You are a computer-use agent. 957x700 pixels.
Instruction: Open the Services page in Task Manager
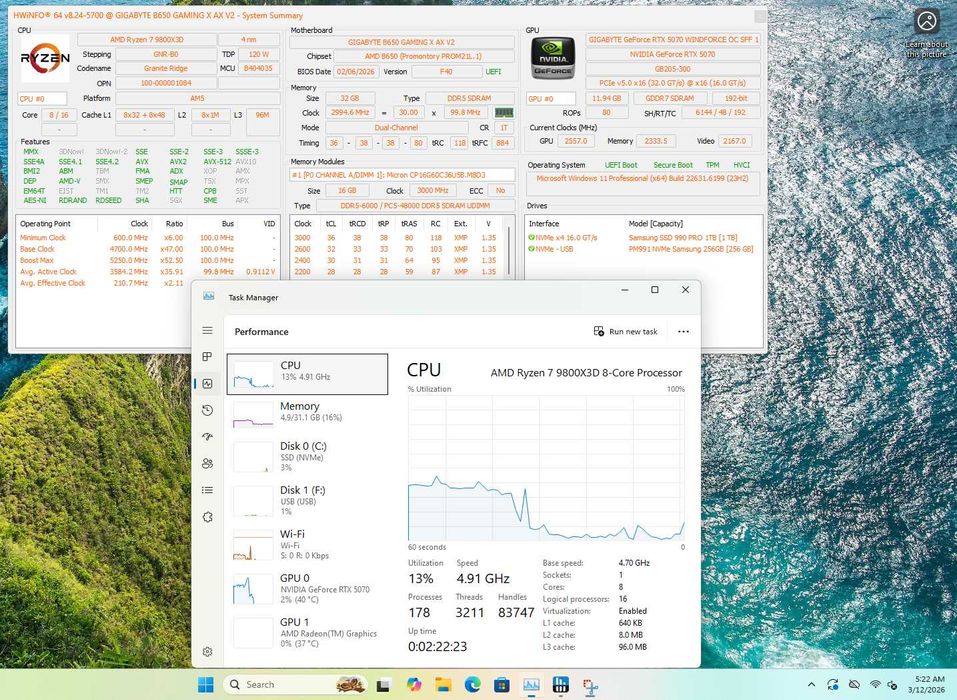click(208, 517)
